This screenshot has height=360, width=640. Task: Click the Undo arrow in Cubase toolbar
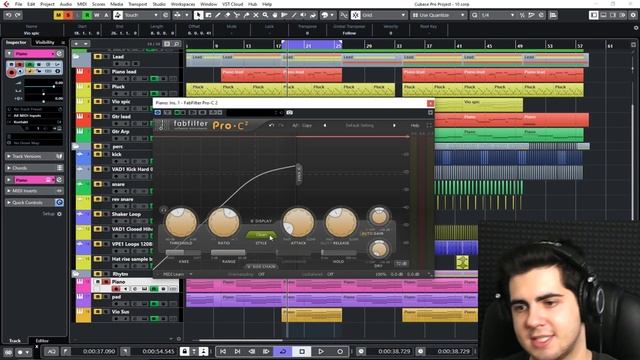(9, 15)
